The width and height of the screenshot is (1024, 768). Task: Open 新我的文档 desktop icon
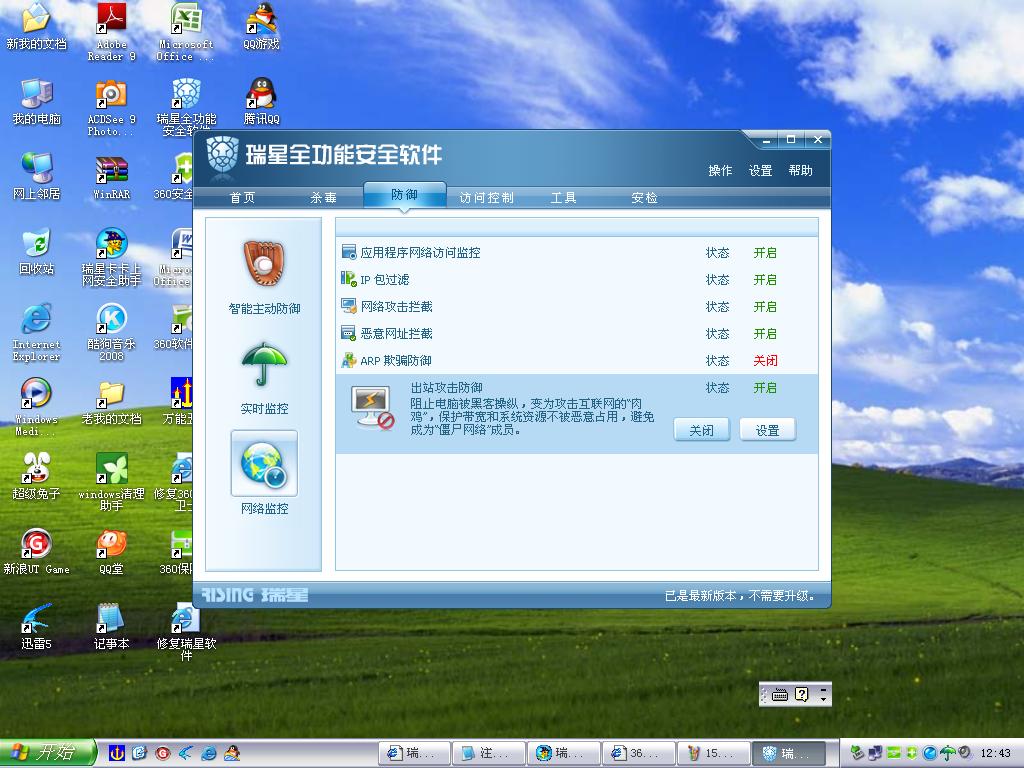(x=37, y=18)
